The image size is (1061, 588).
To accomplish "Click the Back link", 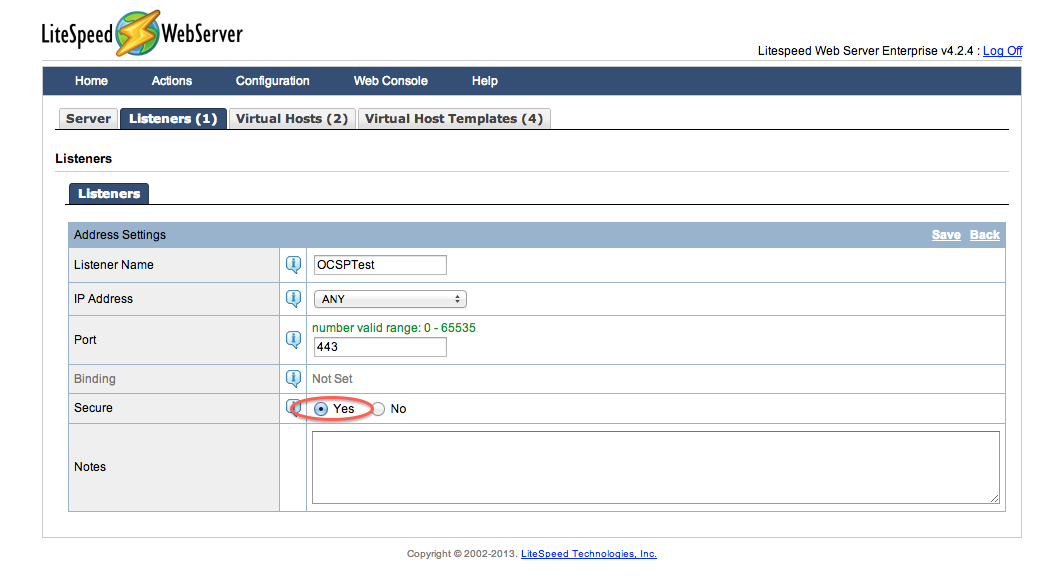I will click(x=985, y=235).
